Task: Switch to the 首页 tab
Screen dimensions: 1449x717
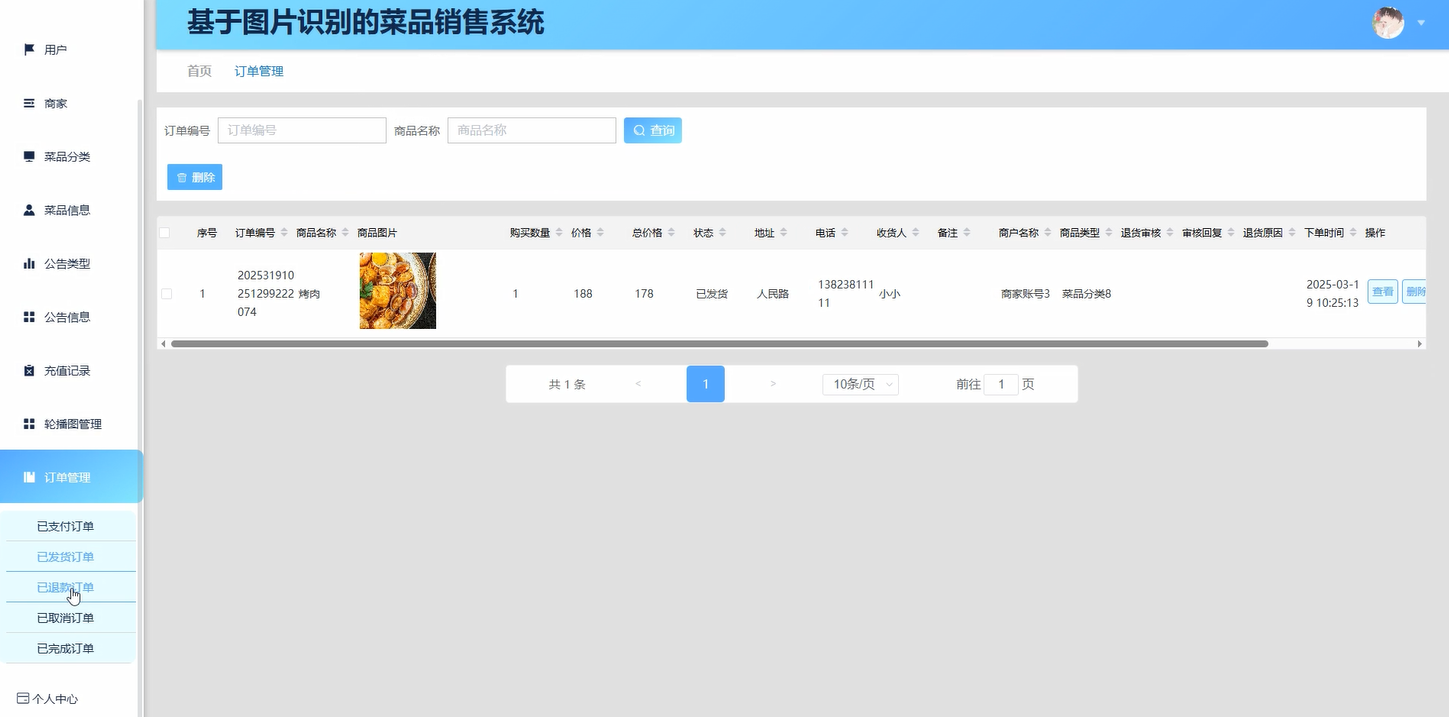Action: 198,71
